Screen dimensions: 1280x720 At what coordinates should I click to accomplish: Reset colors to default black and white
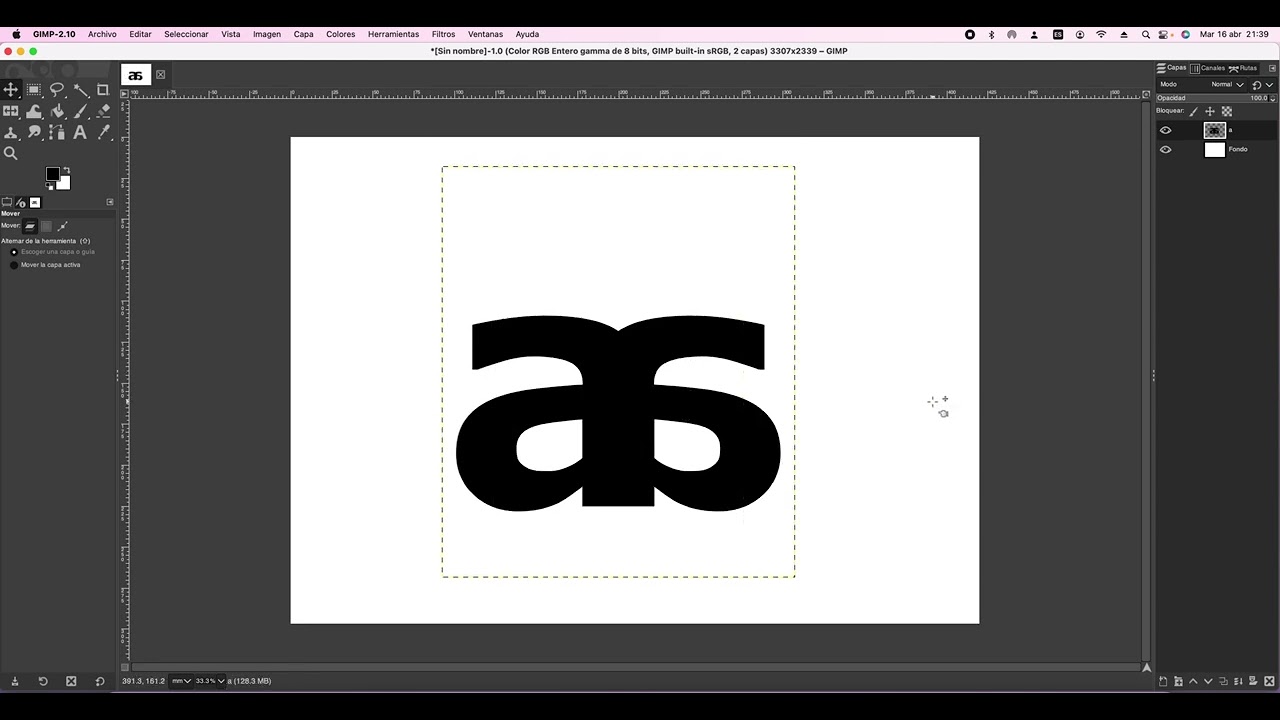[x=48, y=187]
